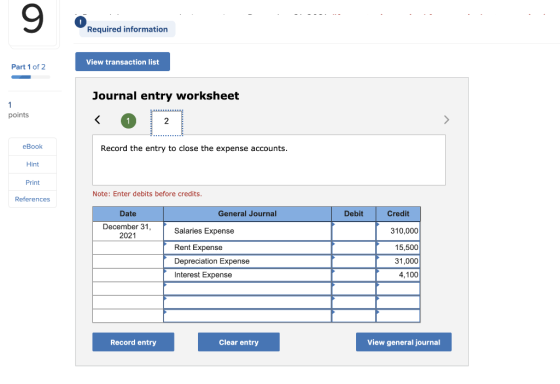Click the Print link
This screenshot has width=560, height=384.
[x=32, y=183]
